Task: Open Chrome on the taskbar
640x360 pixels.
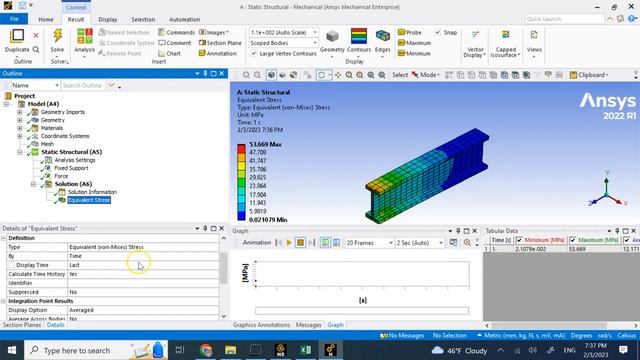Action: (x=206, y=350)
